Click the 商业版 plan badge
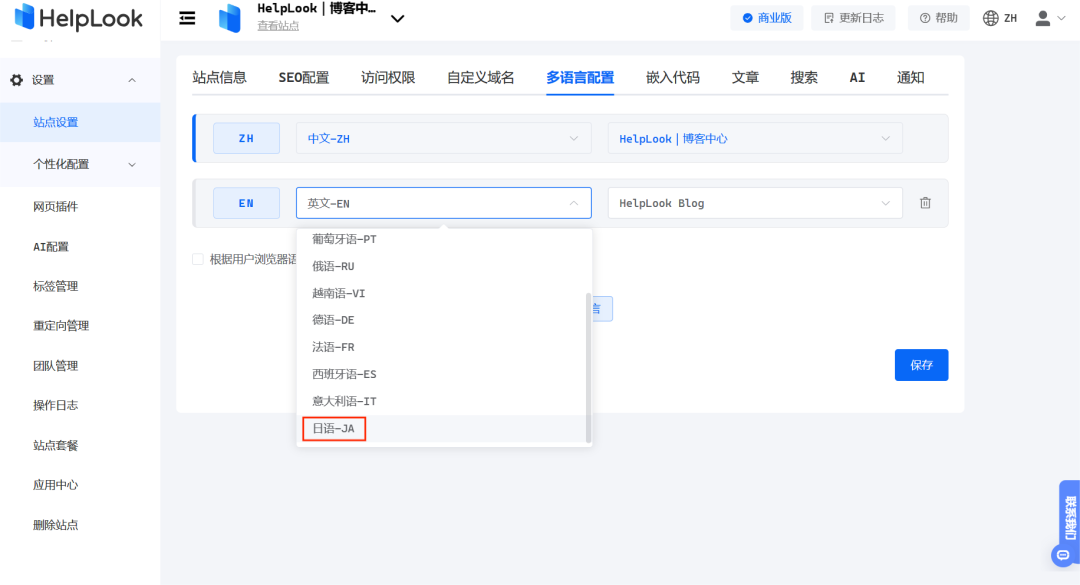This screenshot has width=1080, height=585. [x=767, y=17]
